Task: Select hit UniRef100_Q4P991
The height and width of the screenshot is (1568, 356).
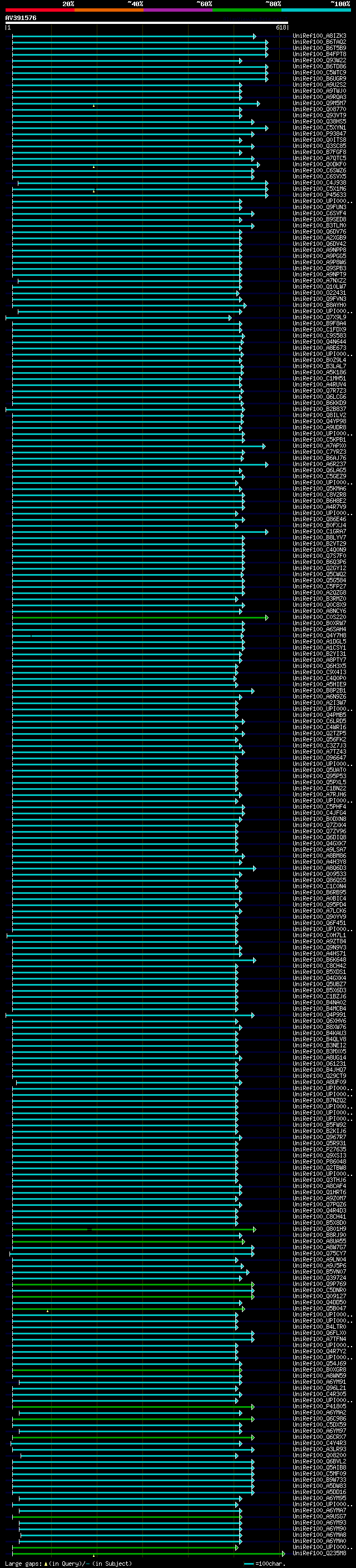Action: coord(319,1015)
